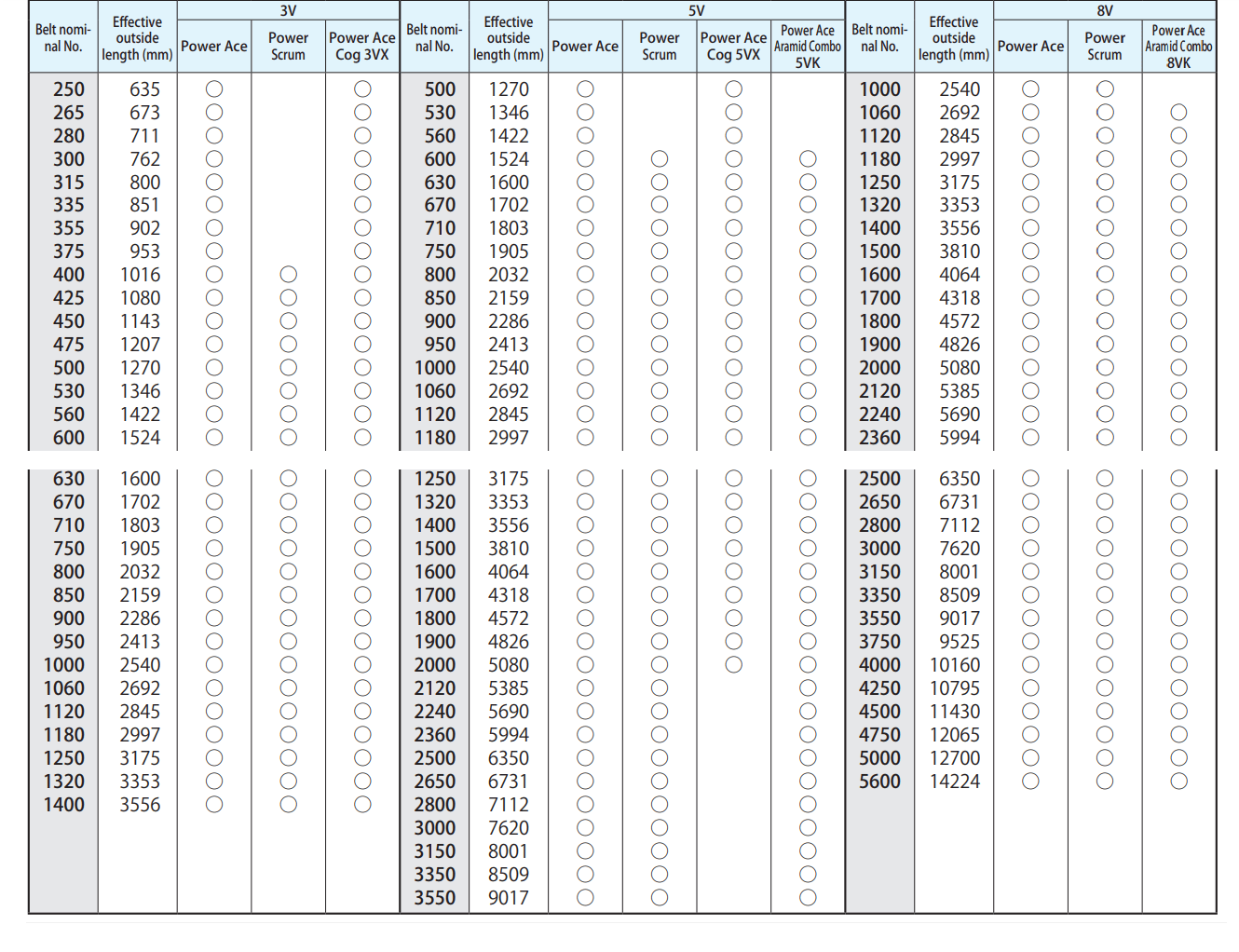Click belt nominal number 4750
Viewport: 1239px width, 952px height.
(x=879, y=735)
